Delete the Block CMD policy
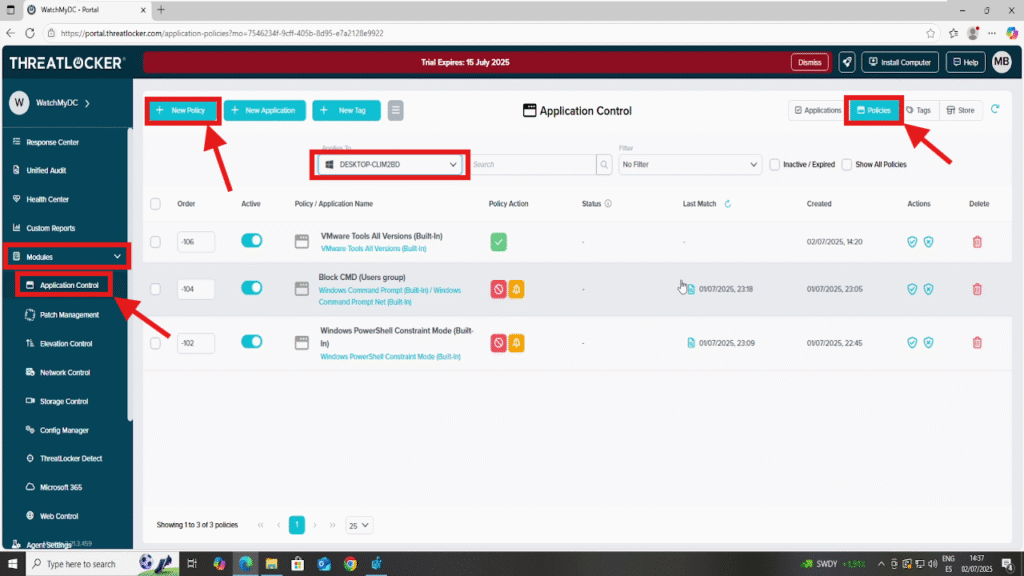This screenshot has height=576, width=1024. point(977,289)
